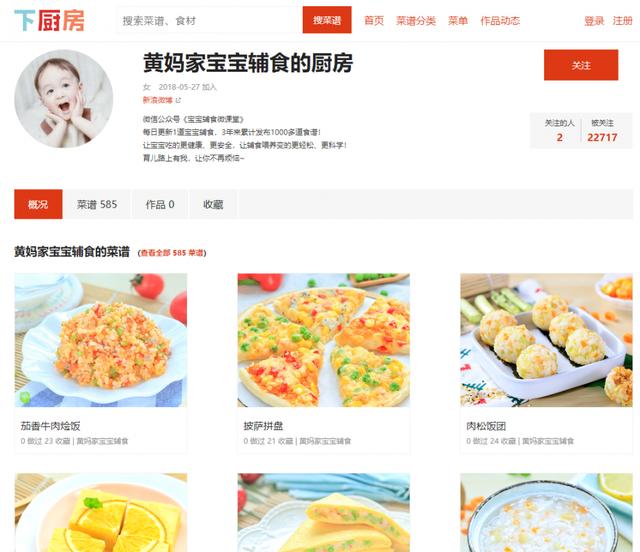The width and height of the screenshot is (640, 552).
Task: Open the 披萨拼盘 recipe image
Action: click(x=324, y=340)
